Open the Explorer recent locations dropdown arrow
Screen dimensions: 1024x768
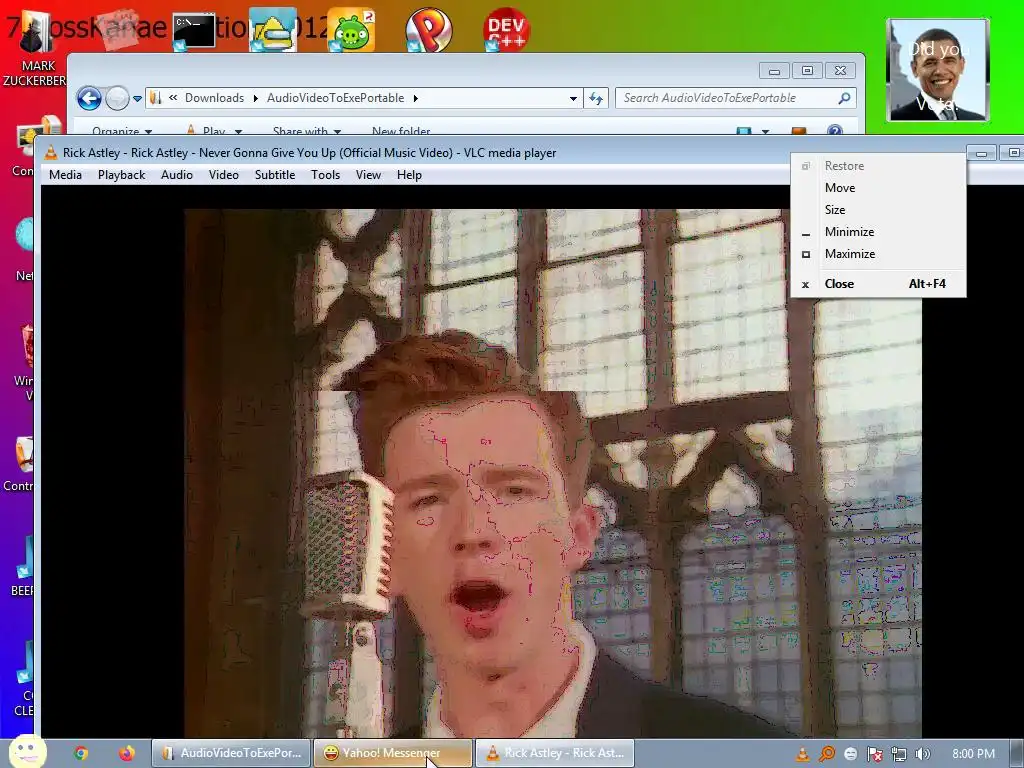(137, 99)
